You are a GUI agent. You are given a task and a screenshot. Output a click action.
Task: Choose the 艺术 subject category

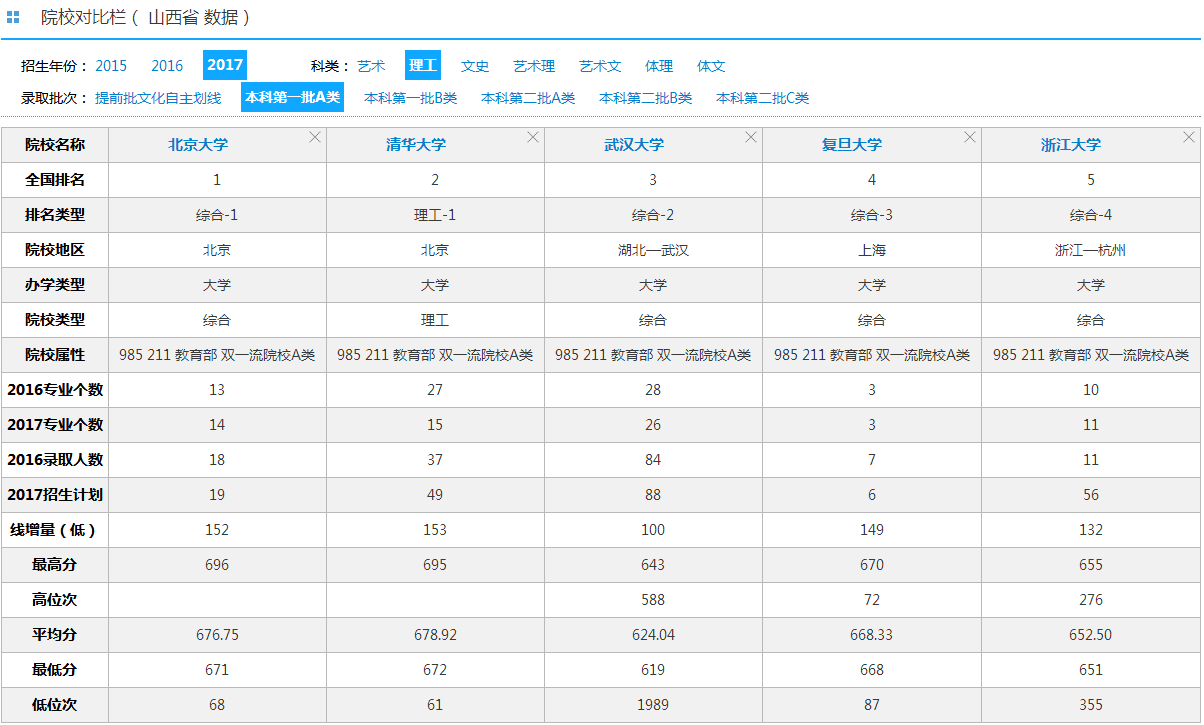click(371, 66)
